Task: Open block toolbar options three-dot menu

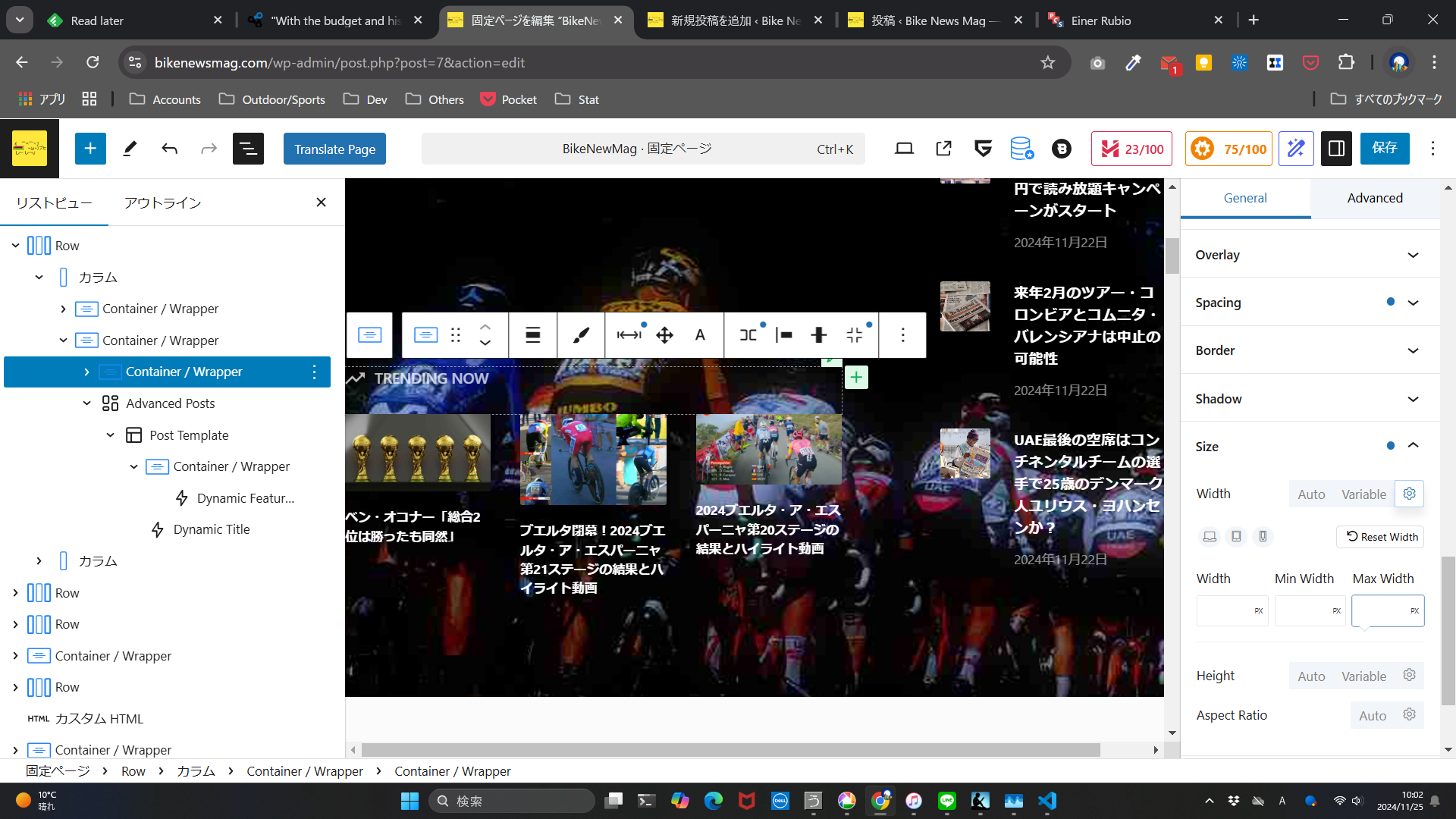Action: click(x=902, y=335)
